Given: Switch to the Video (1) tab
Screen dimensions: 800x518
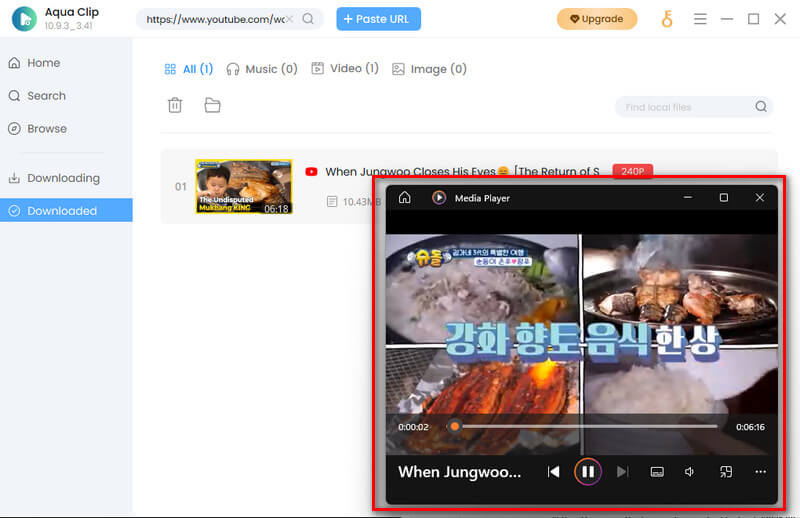Looking at the screenshot, I should pyautogui.click(x=345, y=68).
